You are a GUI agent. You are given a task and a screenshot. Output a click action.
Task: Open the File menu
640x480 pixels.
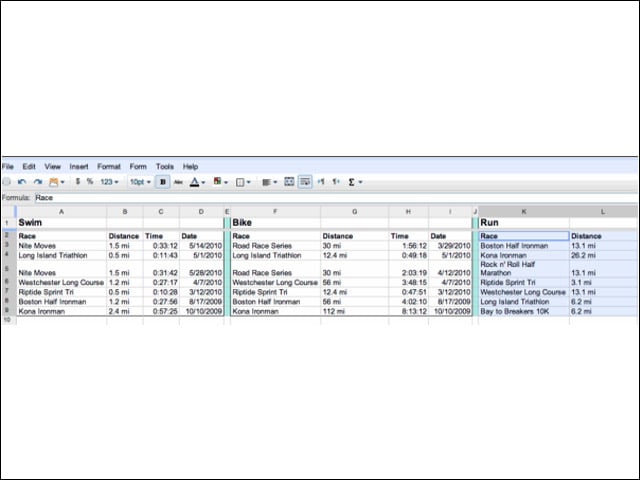click(x=8, y=167)
